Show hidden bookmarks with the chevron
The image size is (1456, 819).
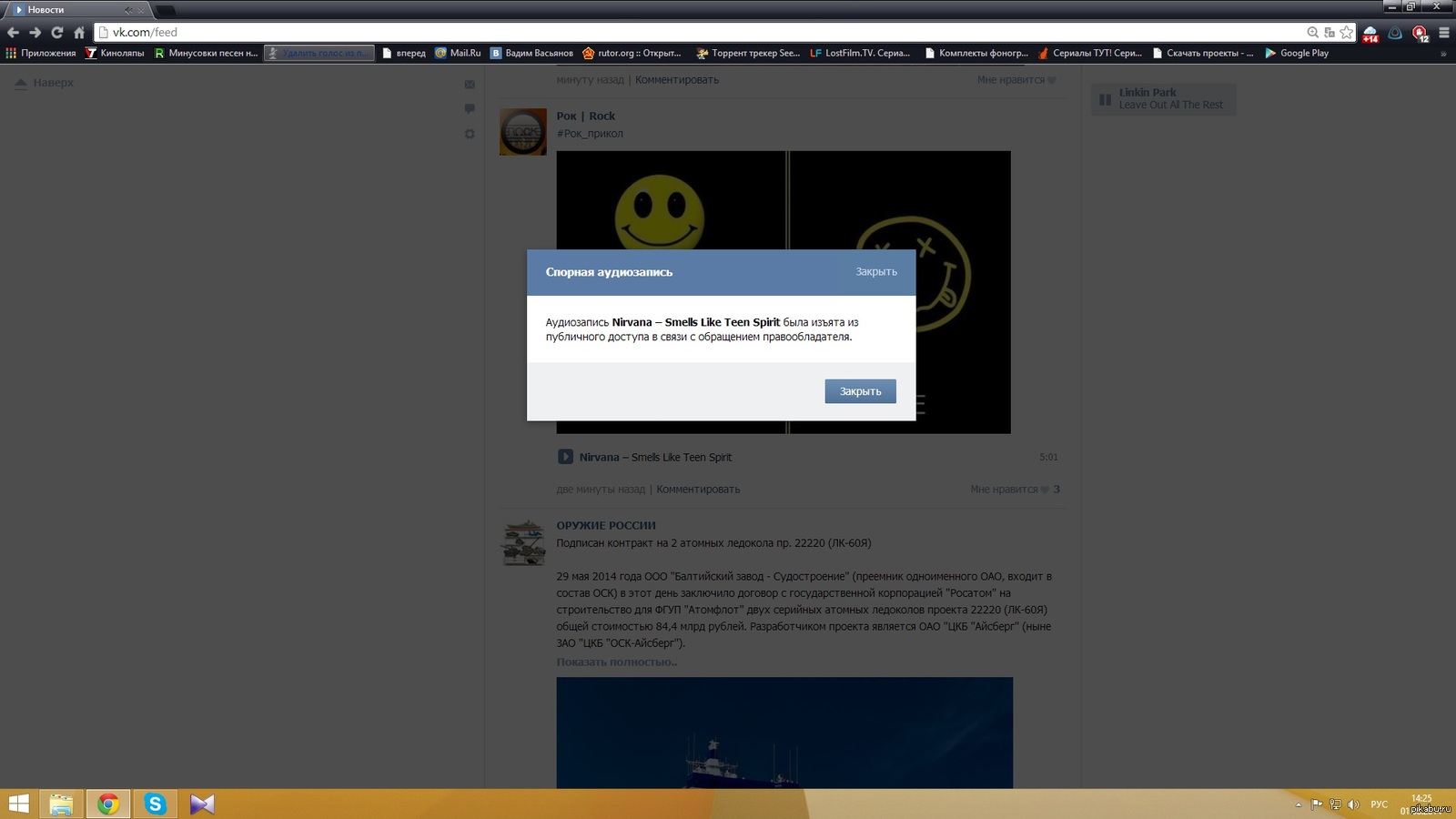1443,54
